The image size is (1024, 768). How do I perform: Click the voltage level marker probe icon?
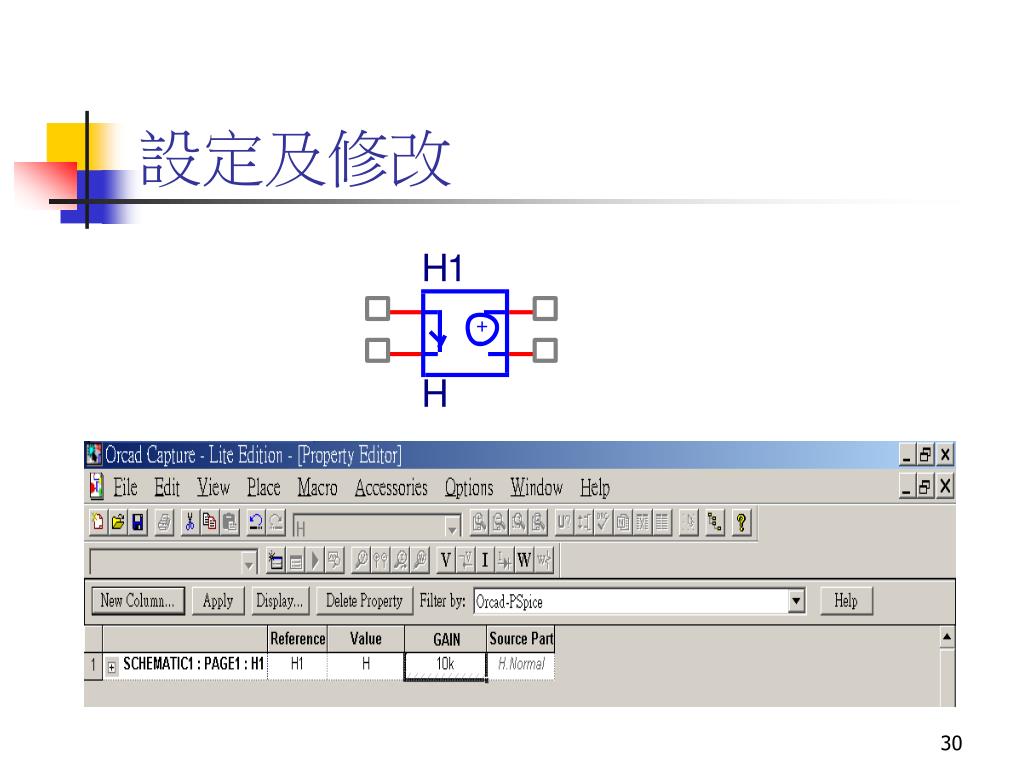click(360, 560)
